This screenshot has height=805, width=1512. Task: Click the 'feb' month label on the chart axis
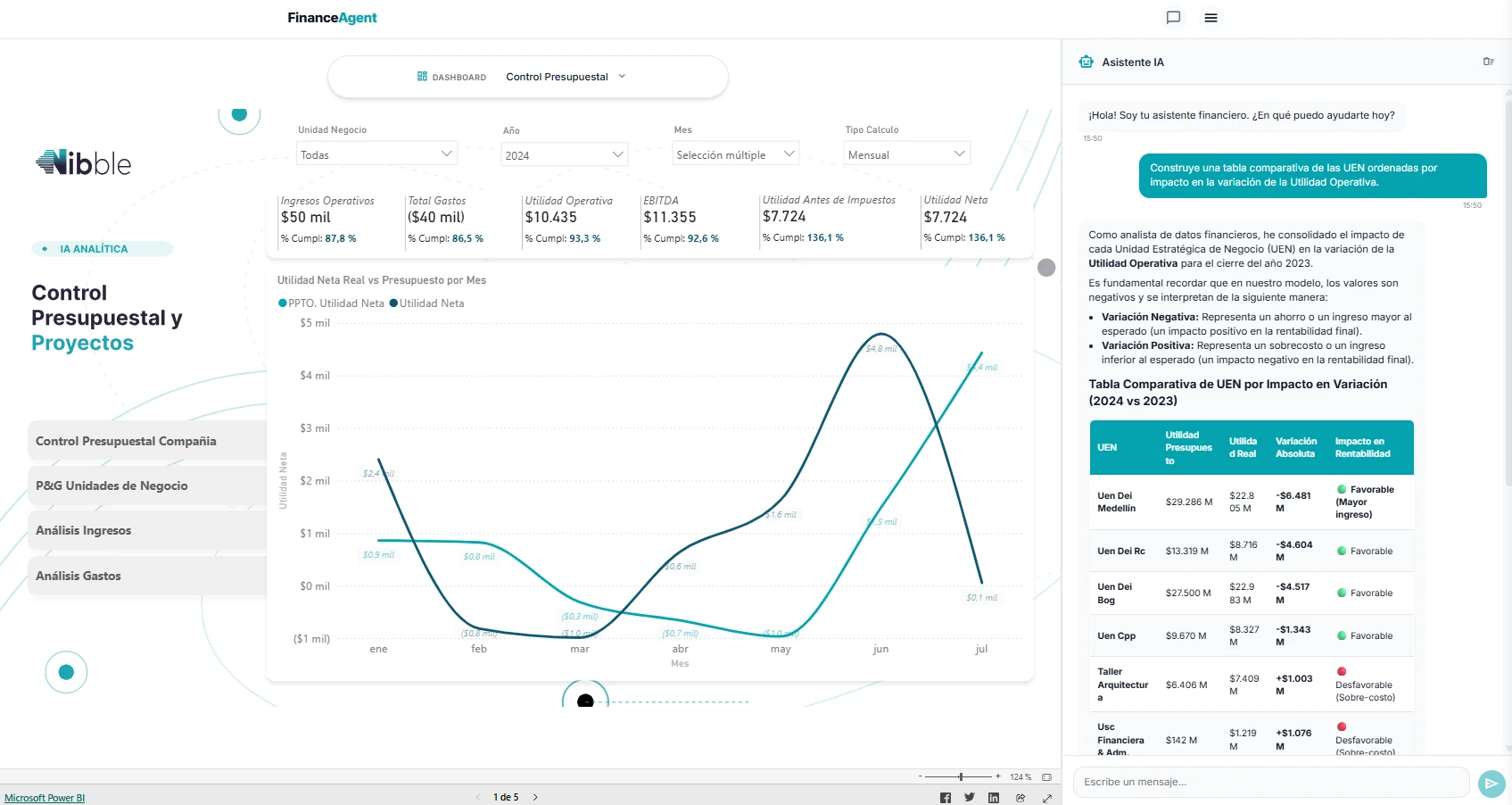tap(479, 649)
